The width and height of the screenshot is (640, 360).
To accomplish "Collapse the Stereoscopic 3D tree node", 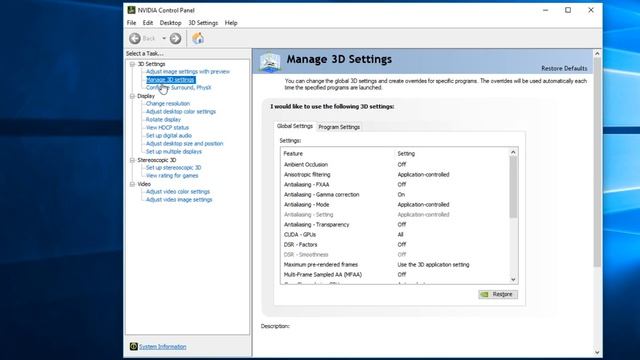I will [132, 160].
